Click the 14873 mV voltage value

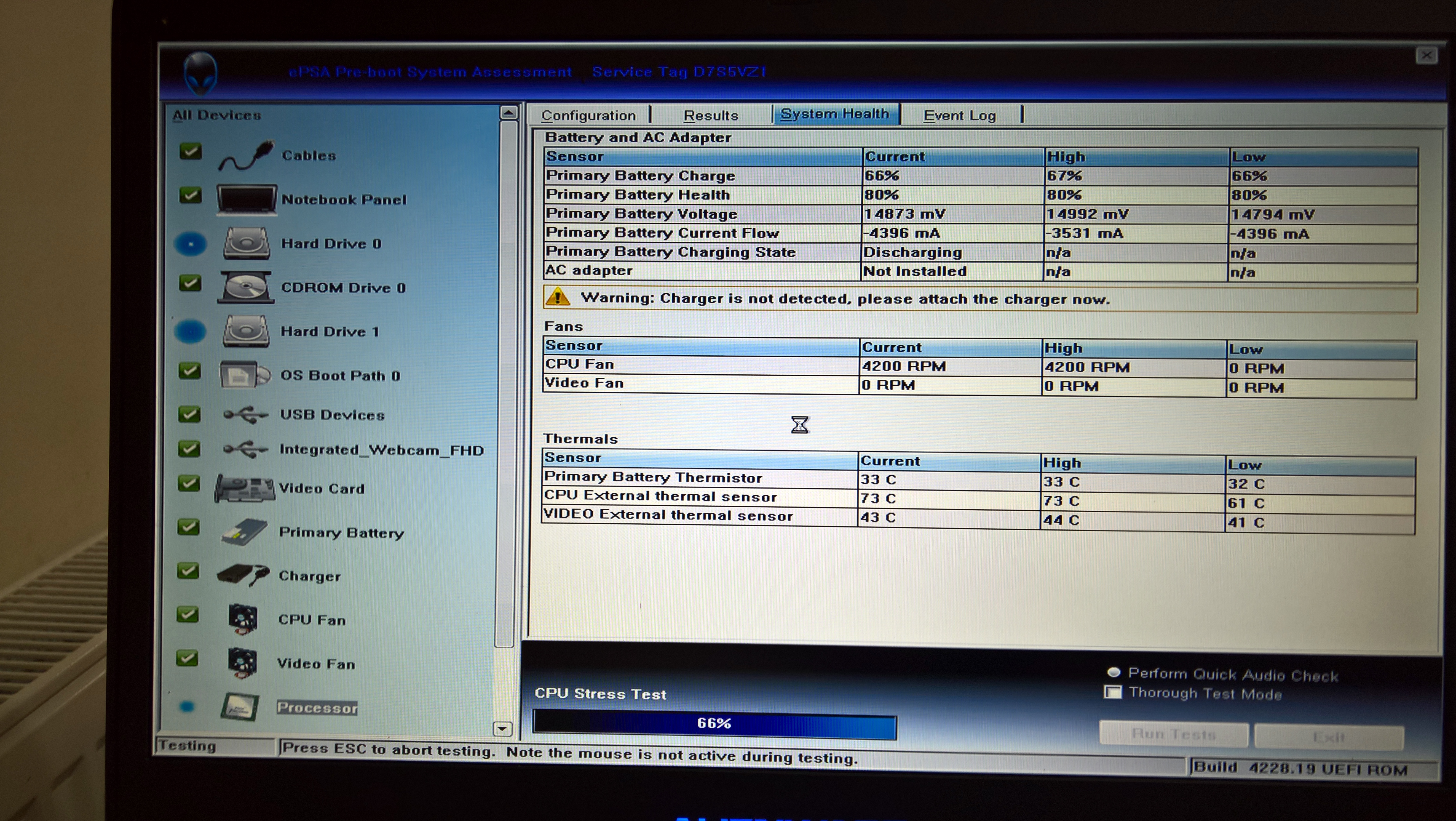[x=904, y=214]
